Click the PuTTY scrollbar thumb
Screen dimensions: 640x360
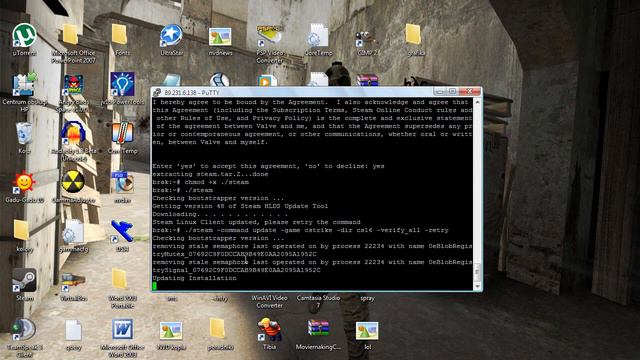[477, 272]
